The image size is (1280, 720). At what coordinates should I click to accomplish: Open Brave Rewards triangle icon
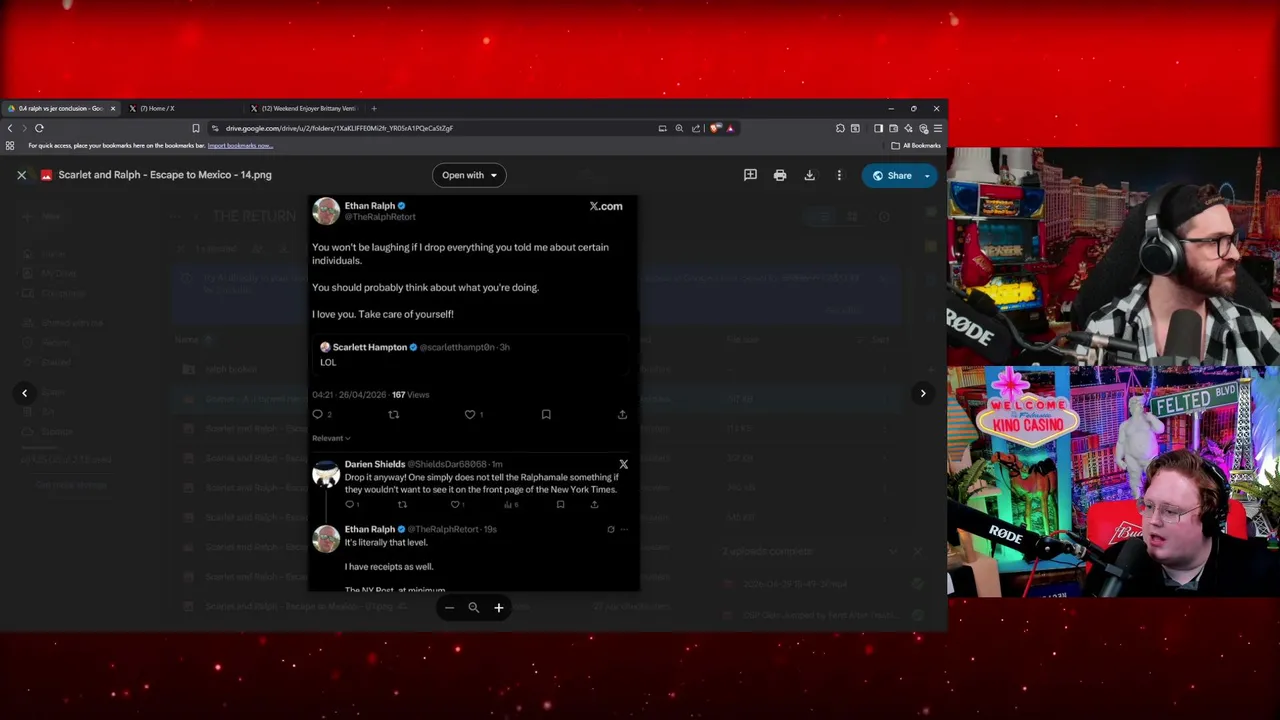[x=730, y=128]
